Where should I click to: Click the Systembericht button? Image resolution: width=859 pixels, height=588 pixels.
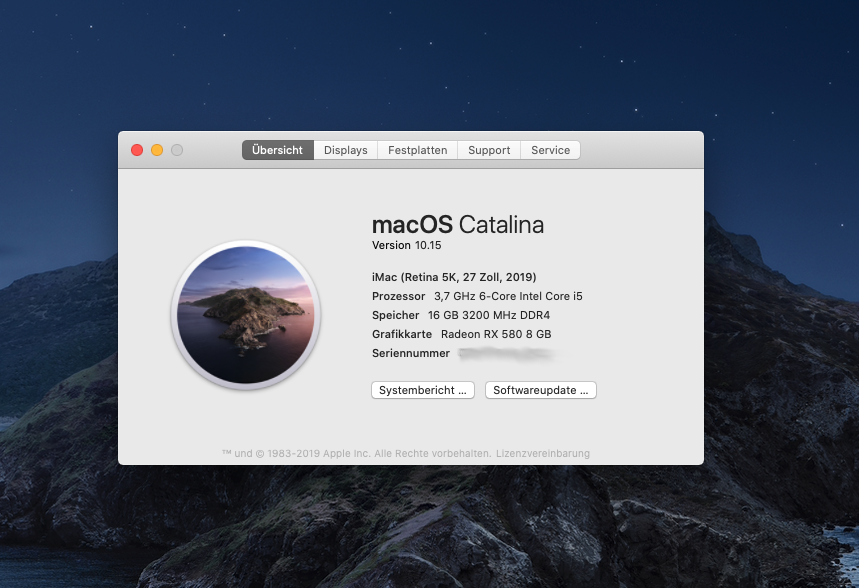(423, 390)
